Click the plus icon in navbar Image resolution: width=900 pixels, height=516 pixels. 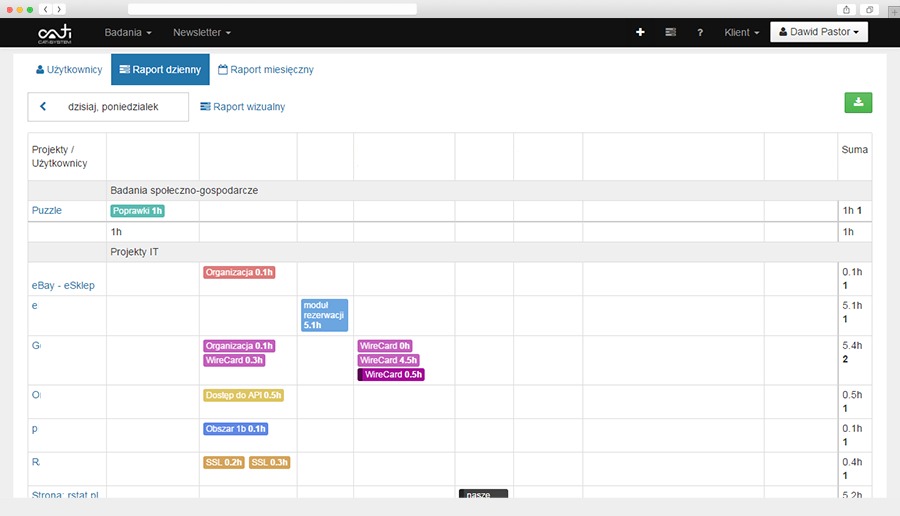(640, 33)
